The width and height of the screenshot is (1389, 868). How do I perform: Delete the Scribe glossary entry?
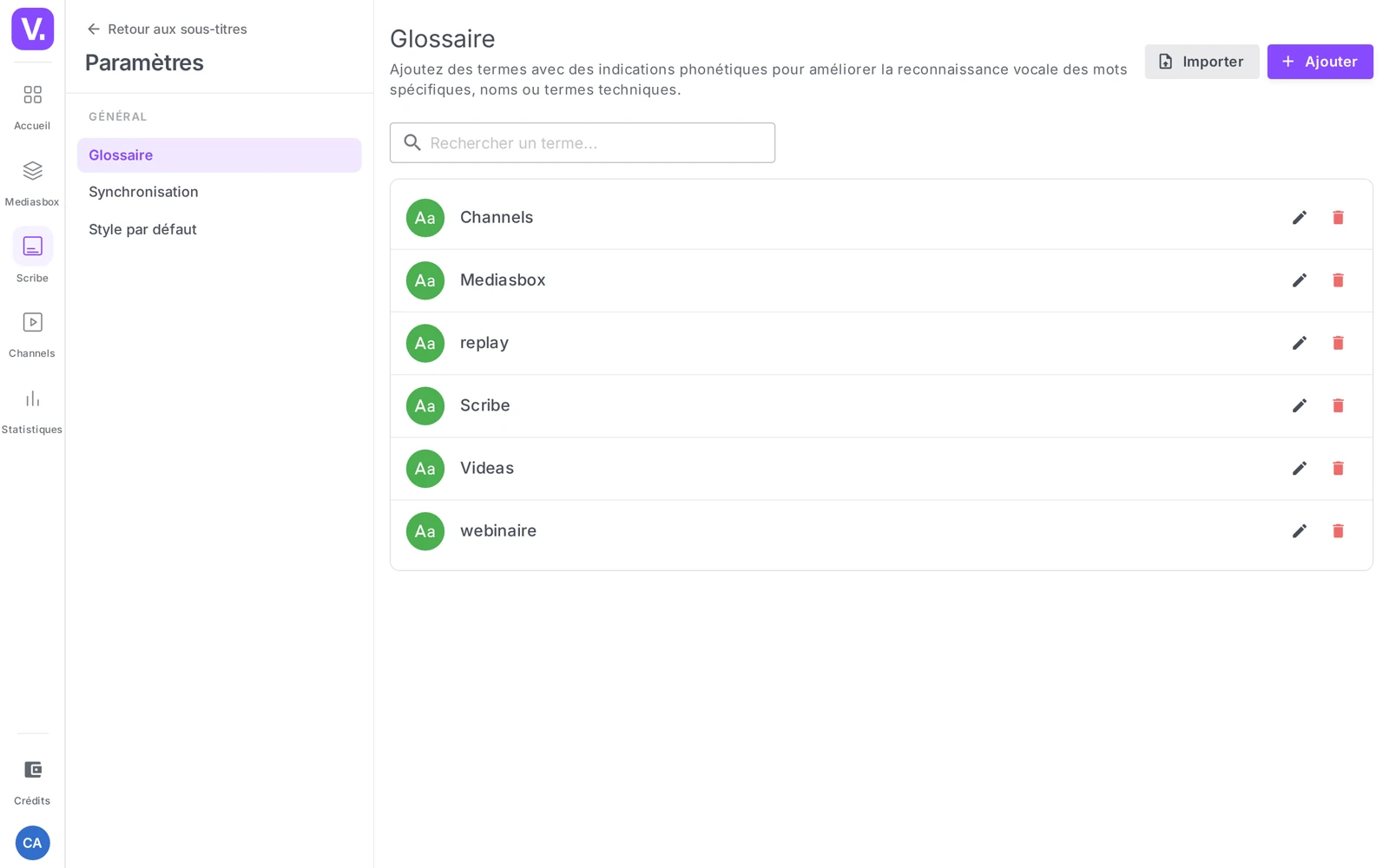point(1338,405)
